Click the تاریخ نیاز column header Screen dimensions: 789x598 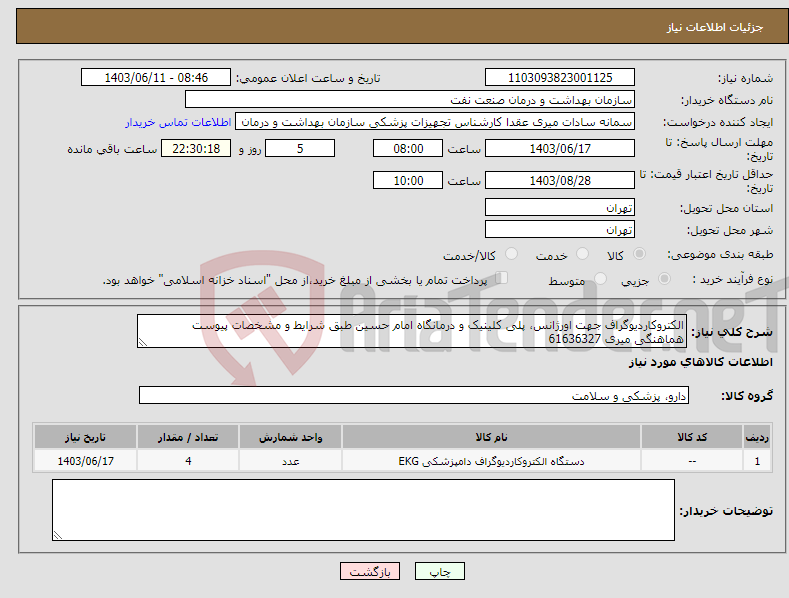tap(86, 437)
